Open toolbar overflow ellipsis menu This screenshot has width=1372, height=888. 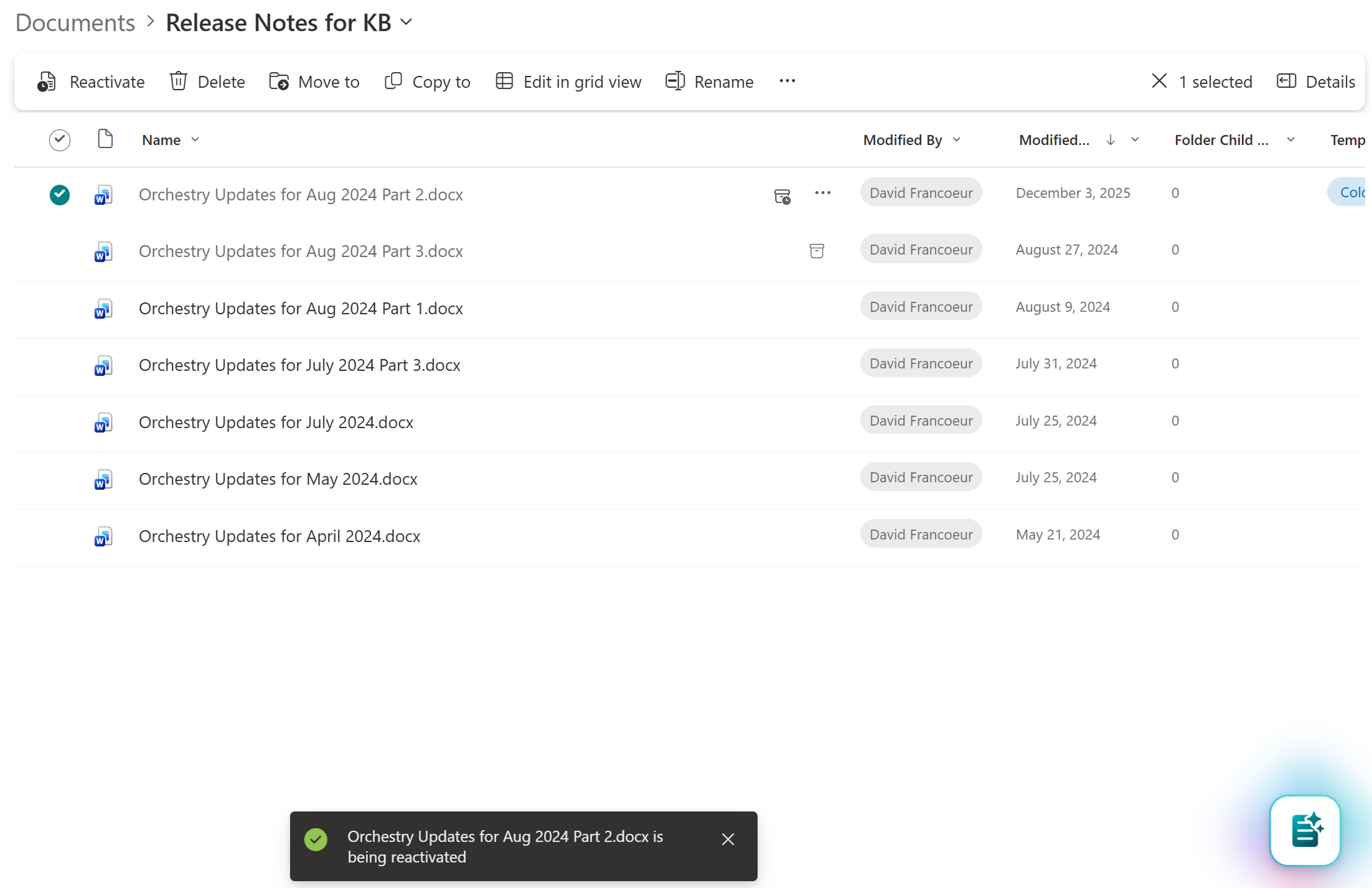[787, 82]
